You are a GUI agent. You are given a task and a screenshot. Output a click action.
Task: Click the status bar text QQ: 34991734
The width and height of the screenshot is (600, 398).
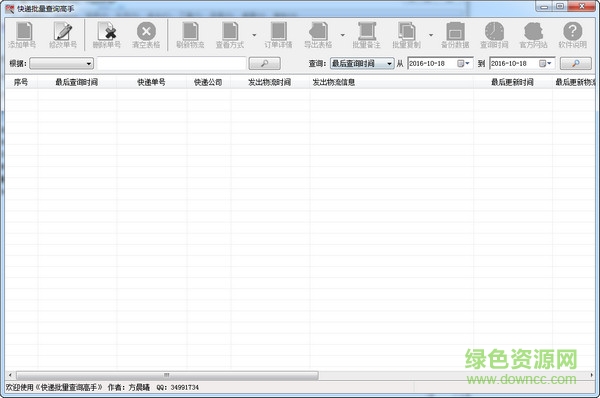[178, 388]
